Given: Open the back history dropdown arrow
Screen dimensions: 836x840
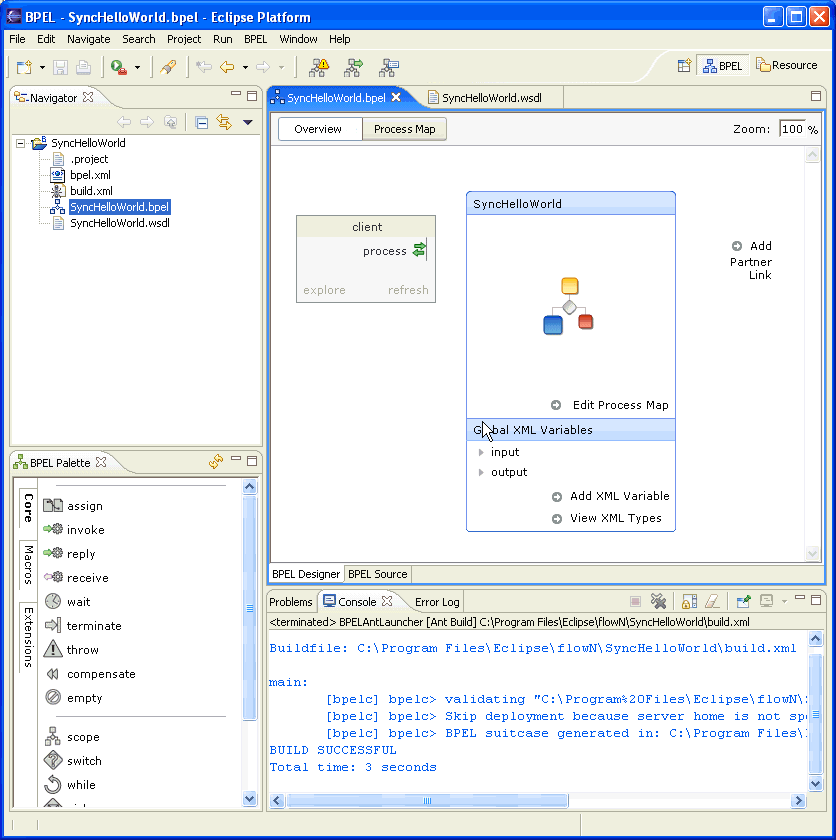Looking at the screenshot, I should (245, 68).
